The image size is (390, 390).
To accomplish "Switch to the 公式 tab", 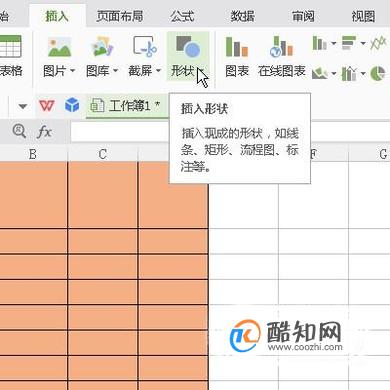I will [x=182, y=16].
